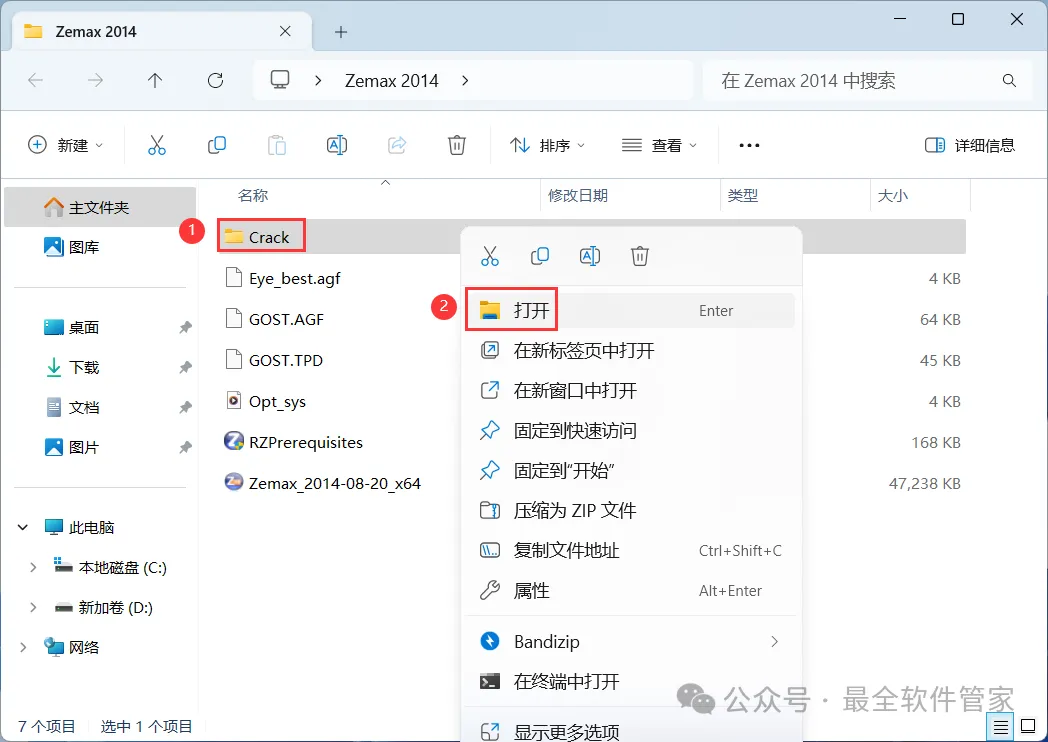The image size is (1048, 742).
Task: Open the See more (three dots) menu
Action: click(x=749, y=145)
